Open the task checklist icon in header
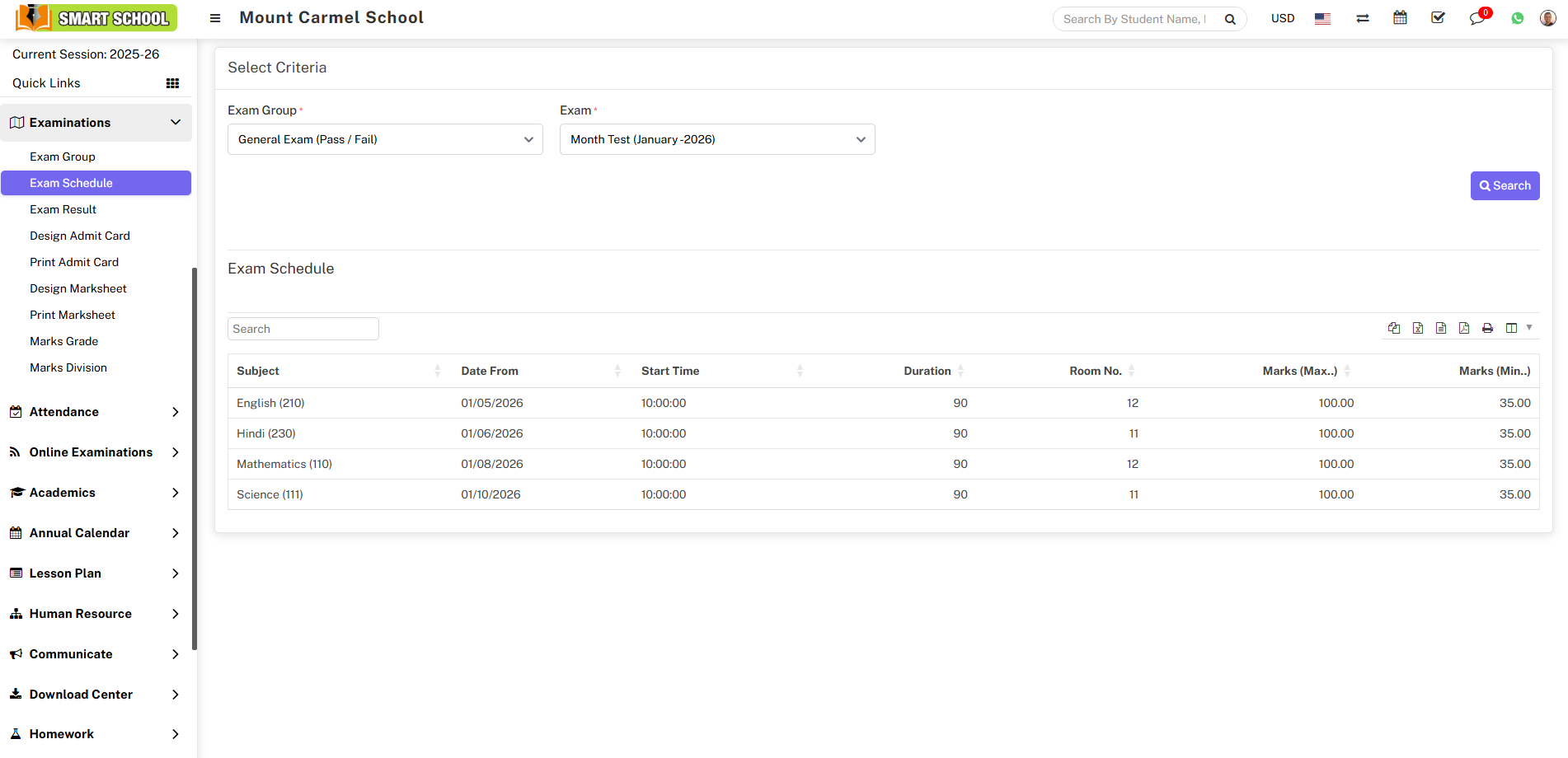The width and height of the screenshot is (1568, 758). tap(1438, 18)
